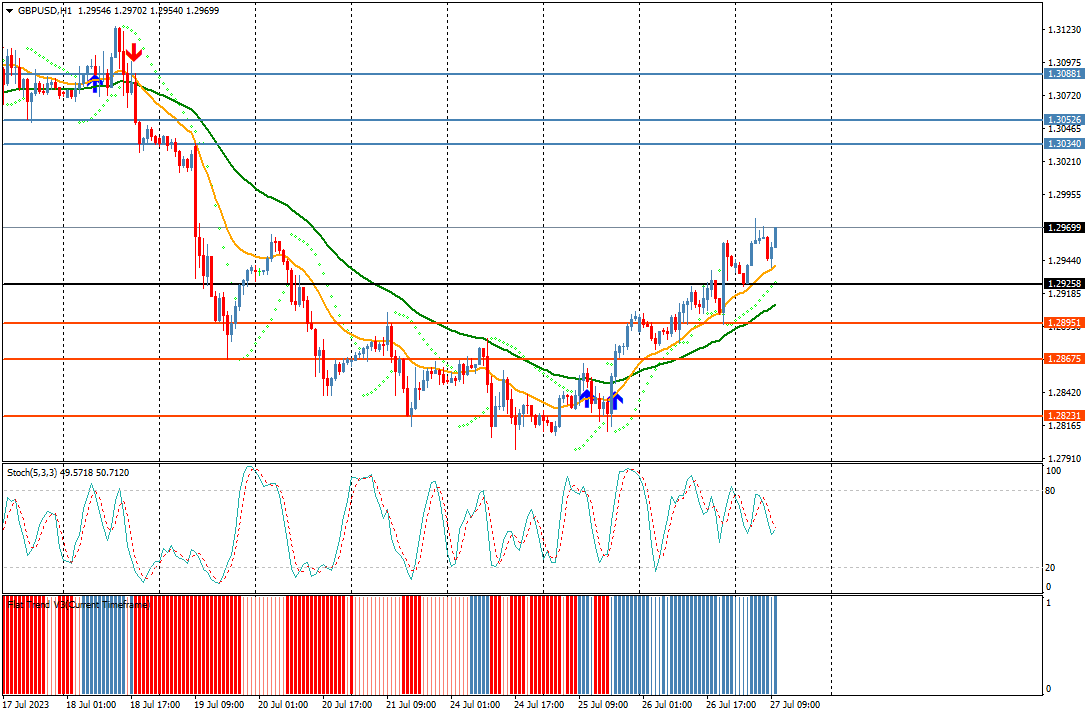Select the 1.30526 blue price level label
This screenshot has width=1088, height=716.
coord(1064,119)
